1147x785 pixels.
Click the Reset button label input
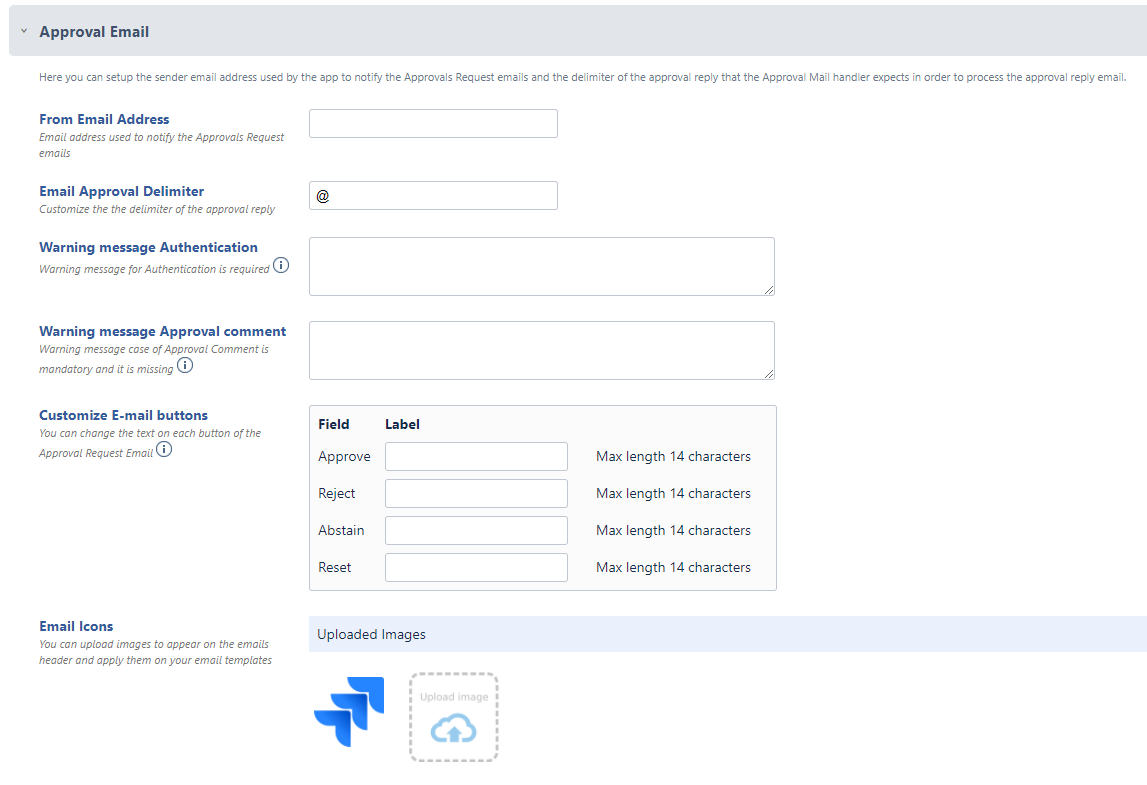pyautogui.click(x=476, y=568)
